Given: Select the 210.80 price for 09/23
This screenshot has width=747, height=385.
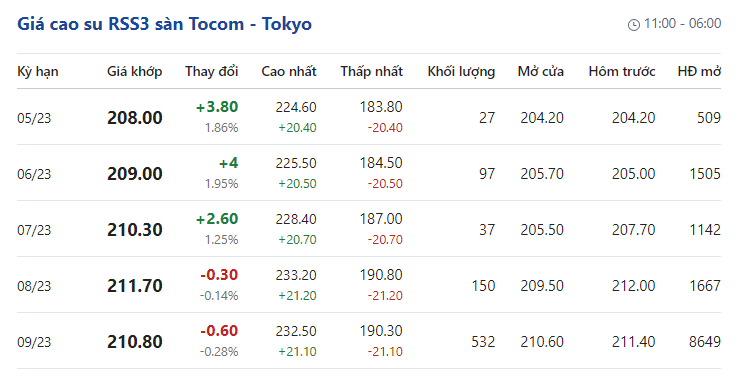Looking at the screenshot, I should 135,342.
